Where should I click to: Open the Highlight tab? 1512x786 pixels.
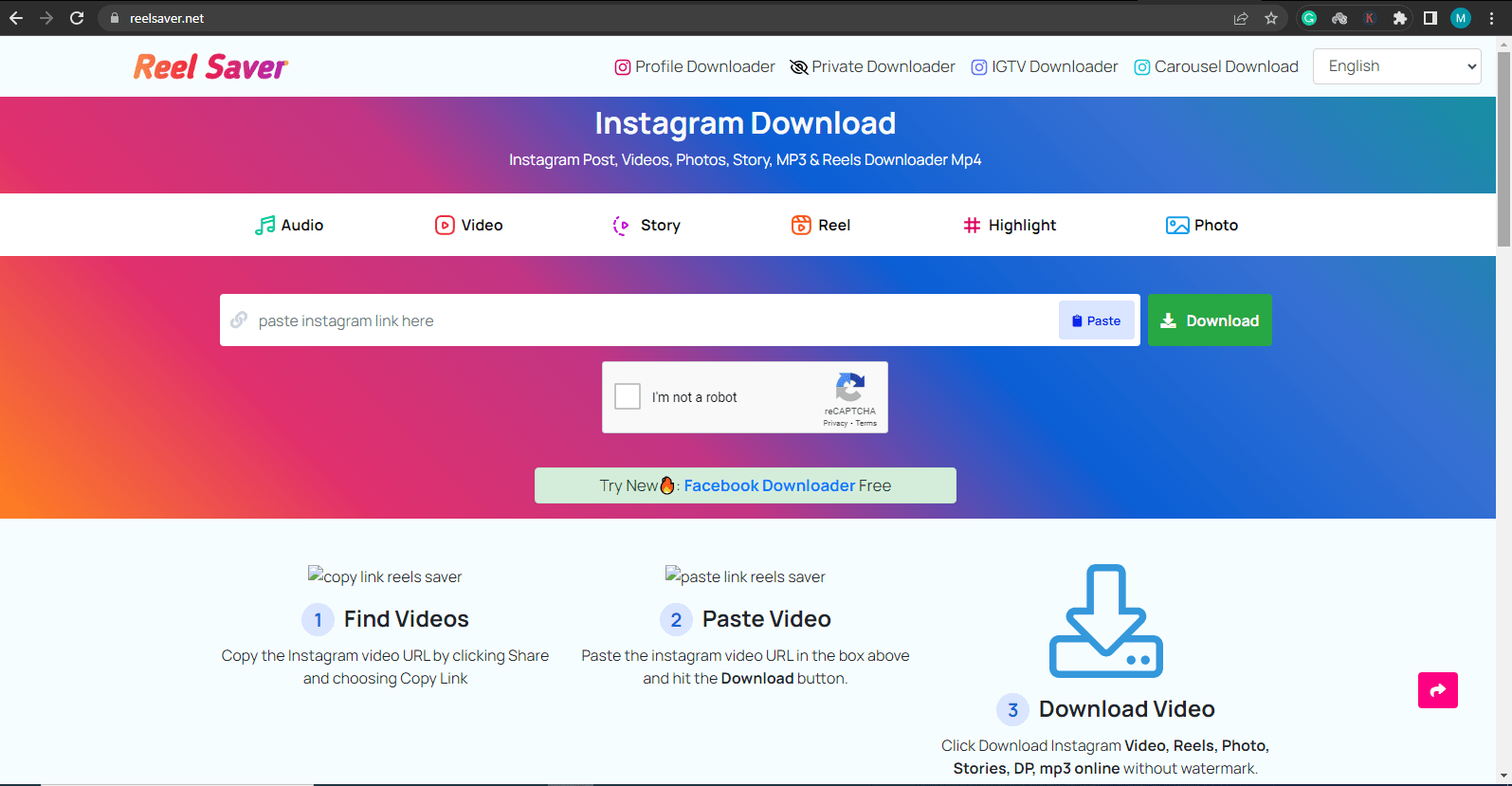[1010, 225]
